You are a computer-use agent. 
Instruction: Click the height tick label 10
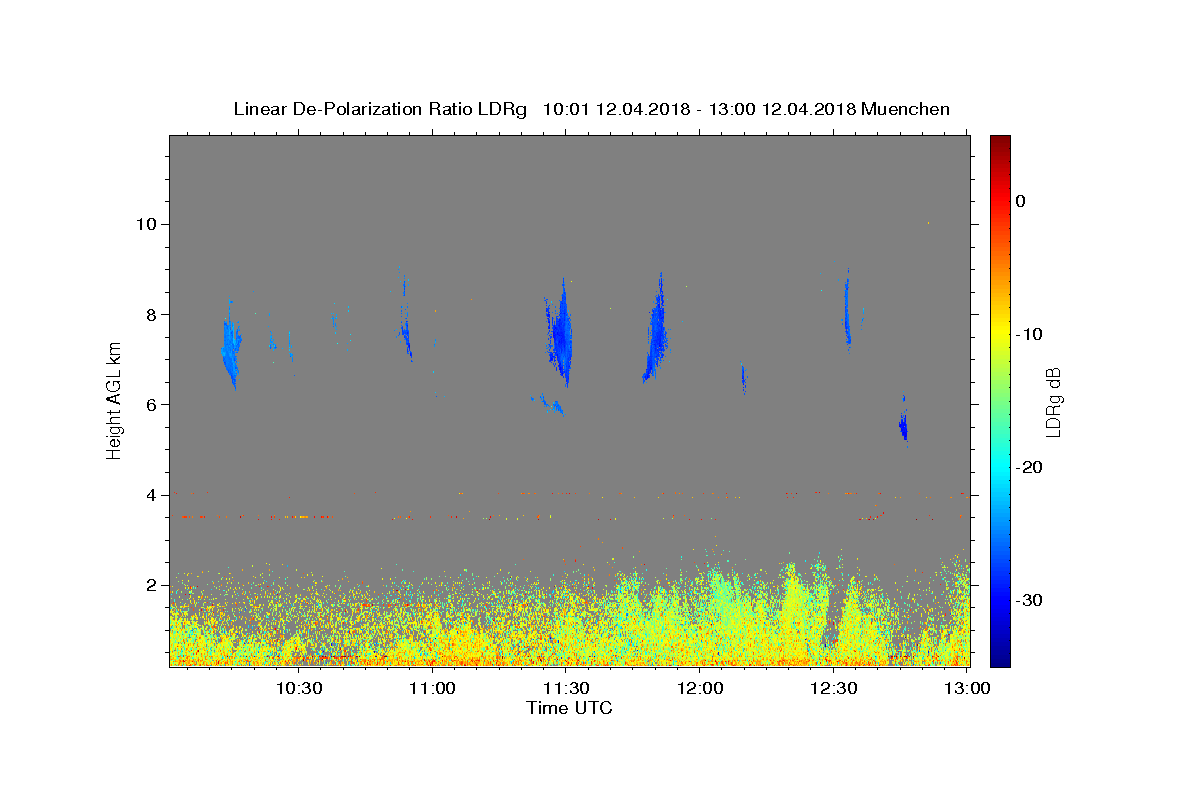(147, 224)
